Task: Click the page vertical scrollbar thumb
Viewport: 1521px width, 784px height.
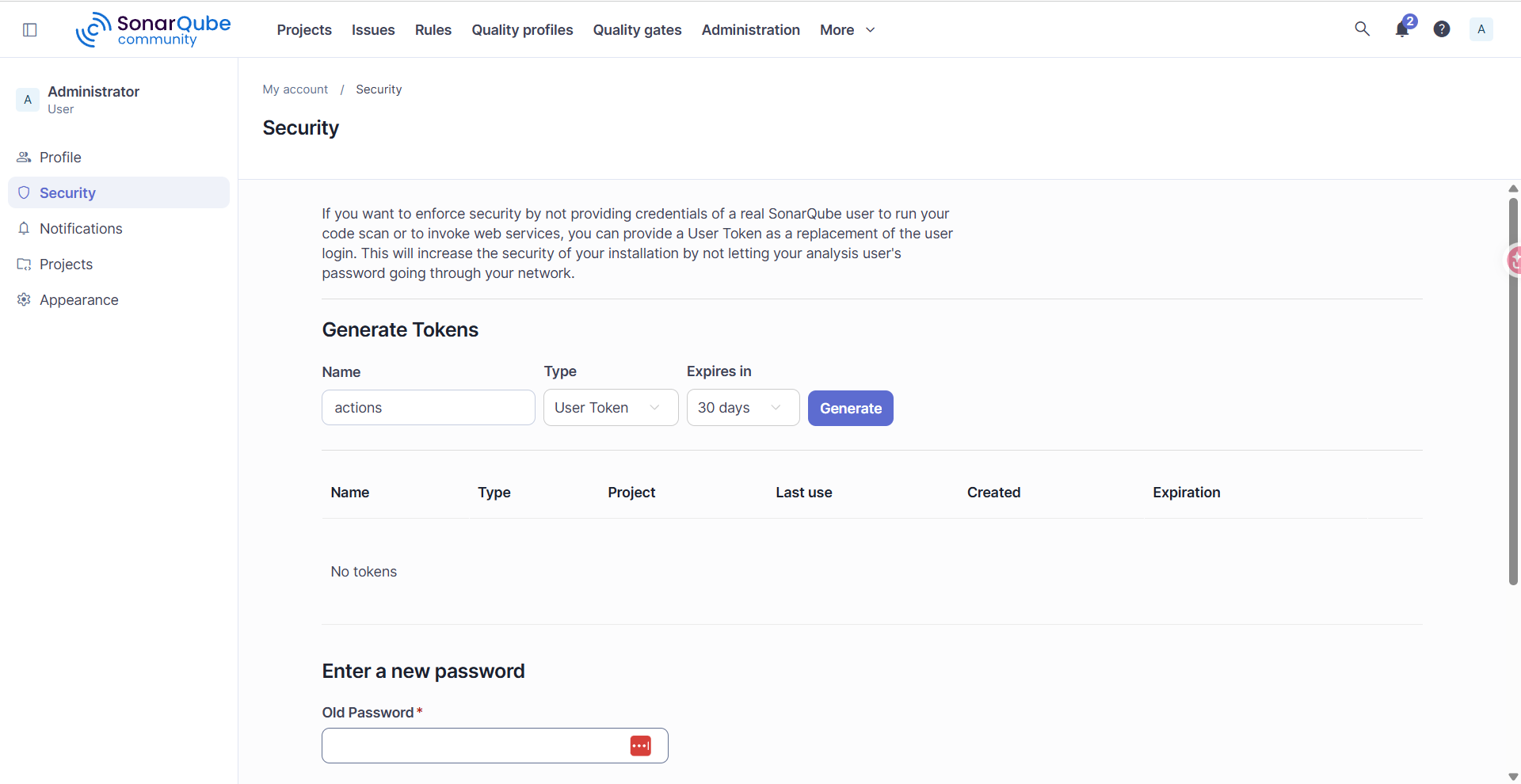Action: point(1513,391)
